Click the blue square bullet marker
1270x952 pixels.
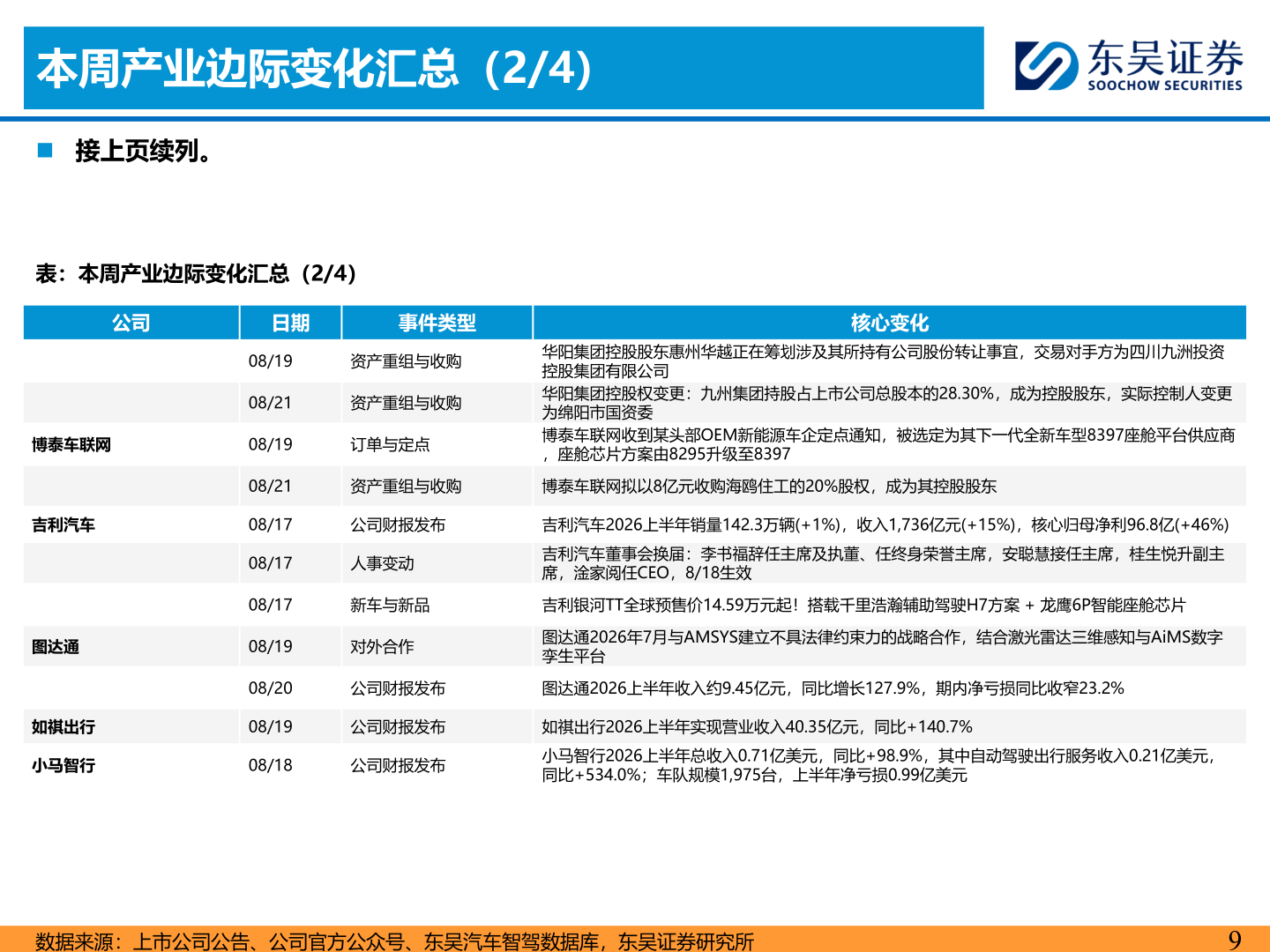(45, 151)
